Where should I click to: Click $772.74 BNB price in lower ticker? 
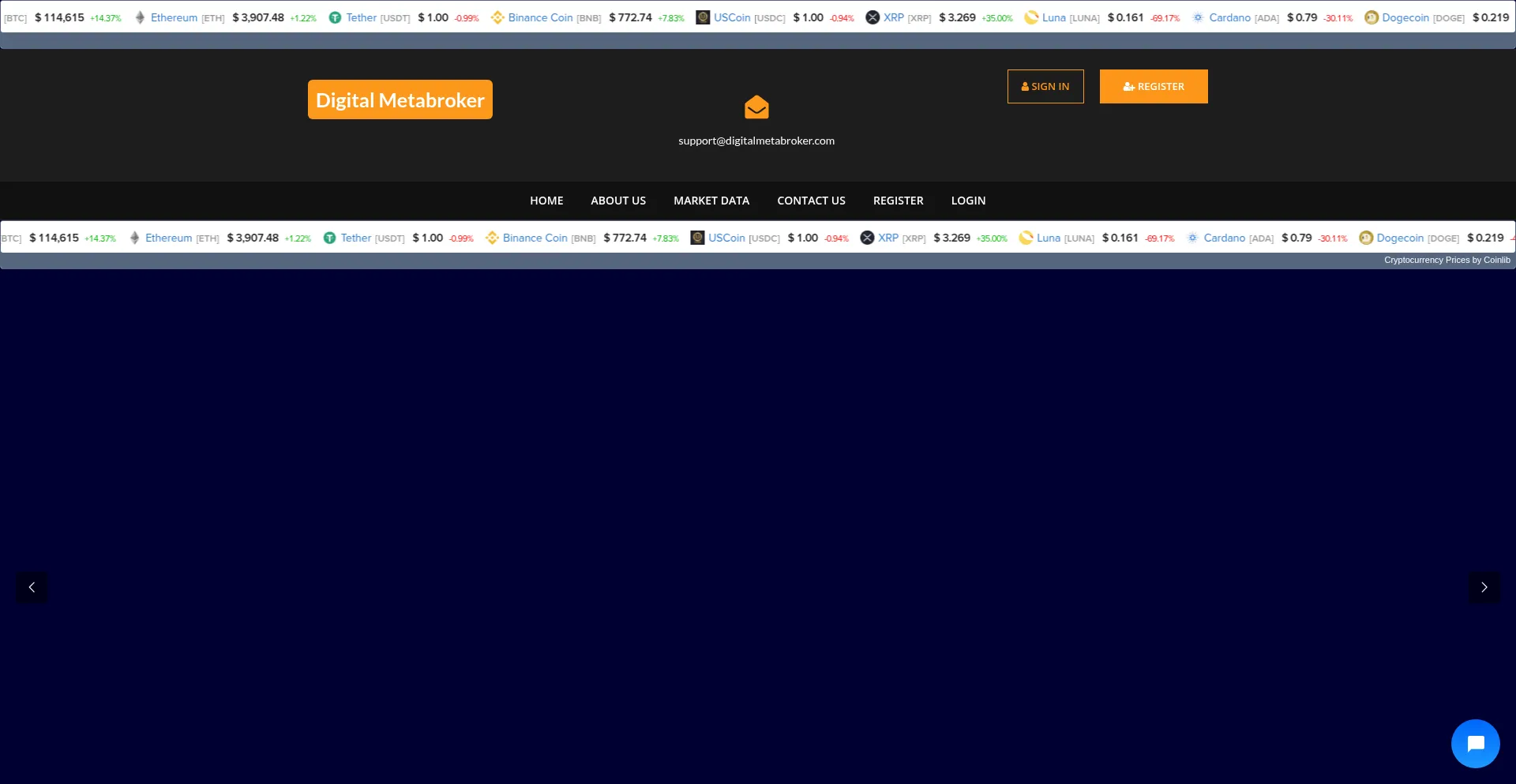[625, 238]
